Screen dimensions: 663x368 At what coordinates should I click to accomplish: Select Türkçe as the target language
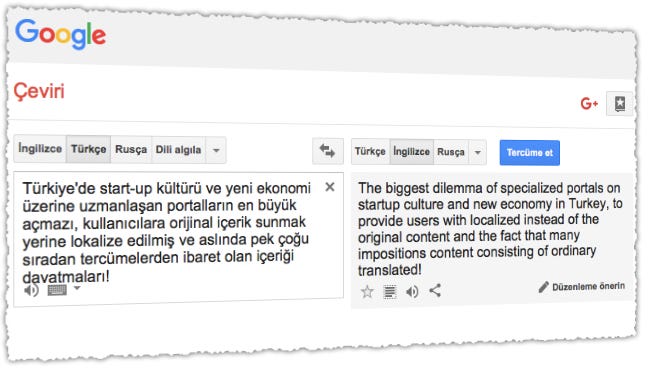(370, 151)
